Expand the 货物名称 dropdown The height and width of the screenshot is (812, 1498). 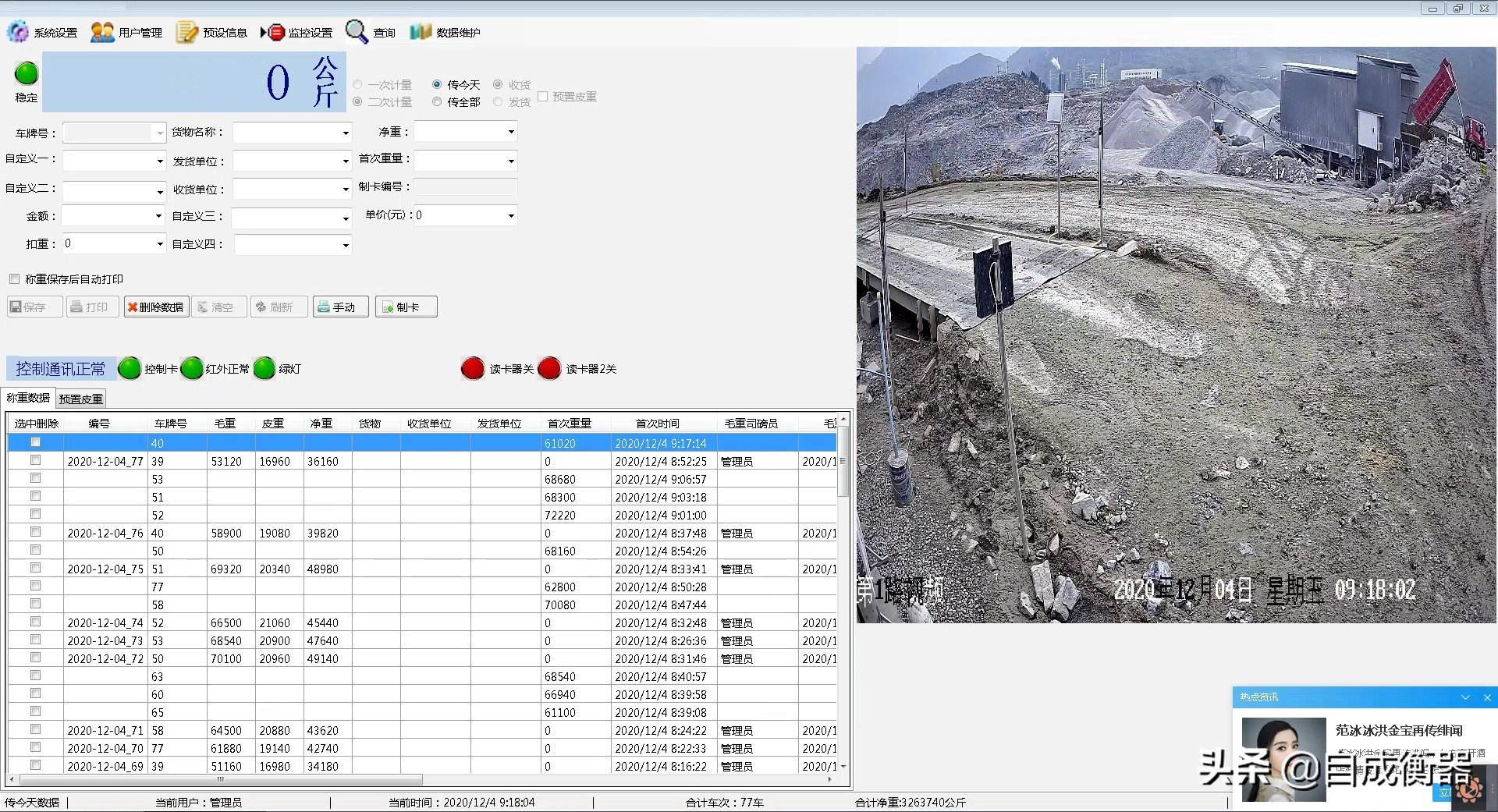346,133
